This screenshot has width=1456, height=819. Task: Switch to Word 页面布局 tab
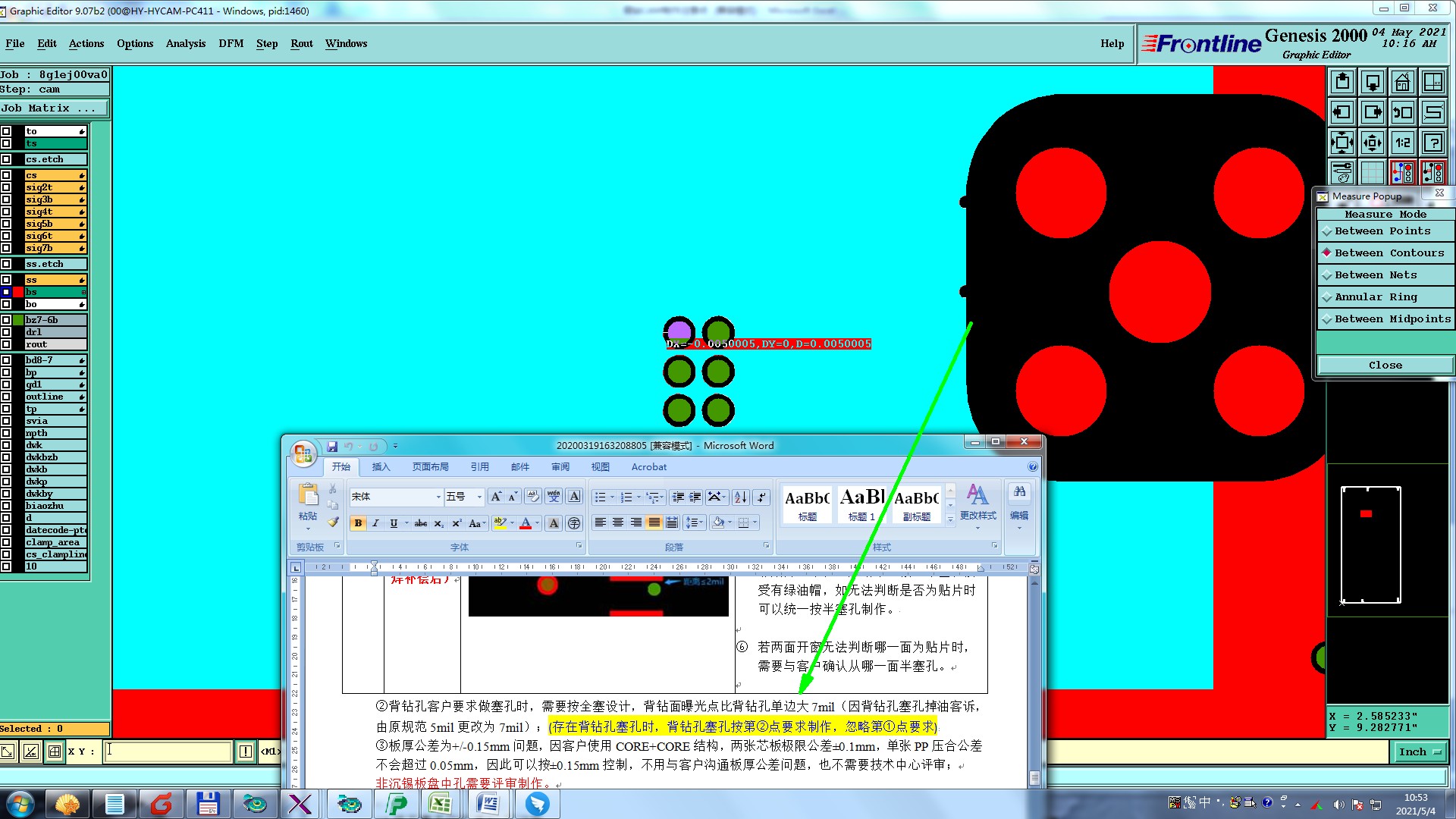pyautogui.click(x=430, y=467)
